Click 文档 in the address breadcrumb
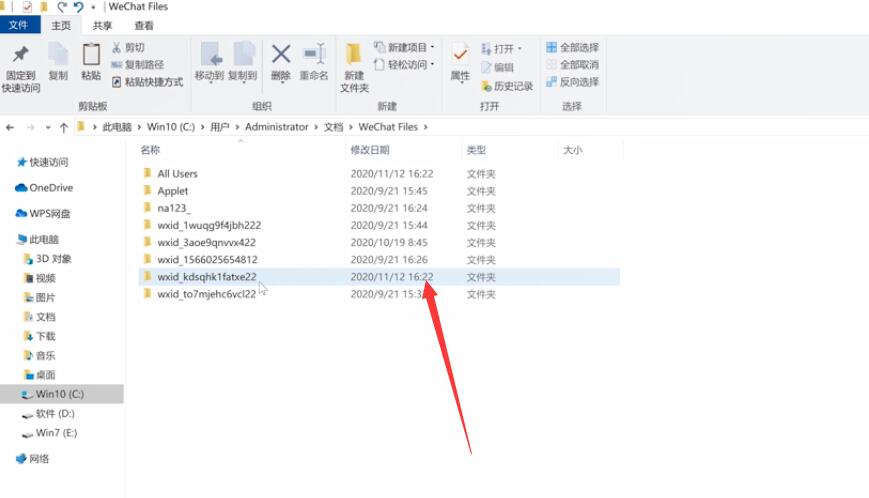 click(333, 127)
